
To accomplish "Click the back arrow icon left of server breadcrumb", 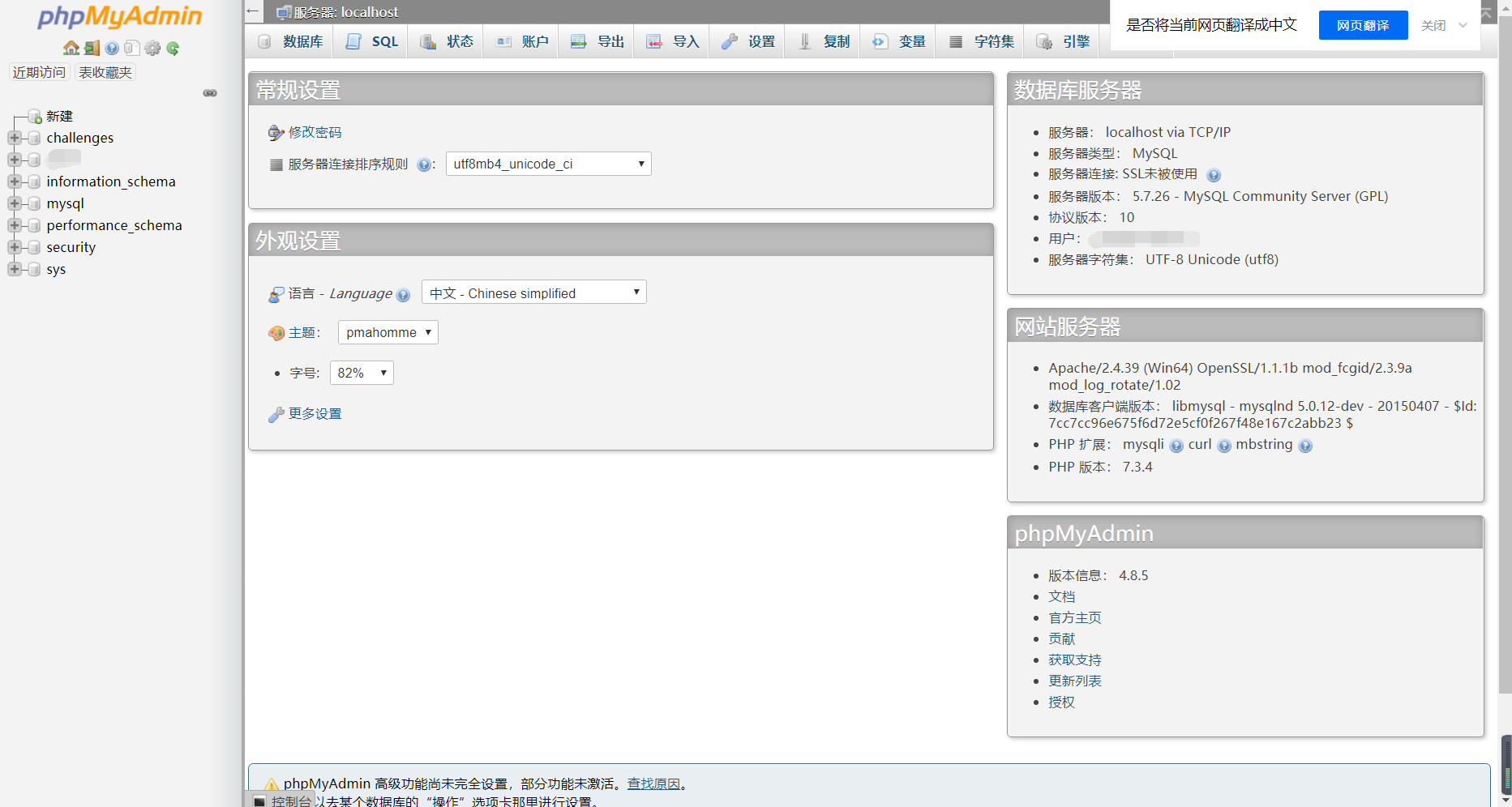I will click(x=253, y=11).
